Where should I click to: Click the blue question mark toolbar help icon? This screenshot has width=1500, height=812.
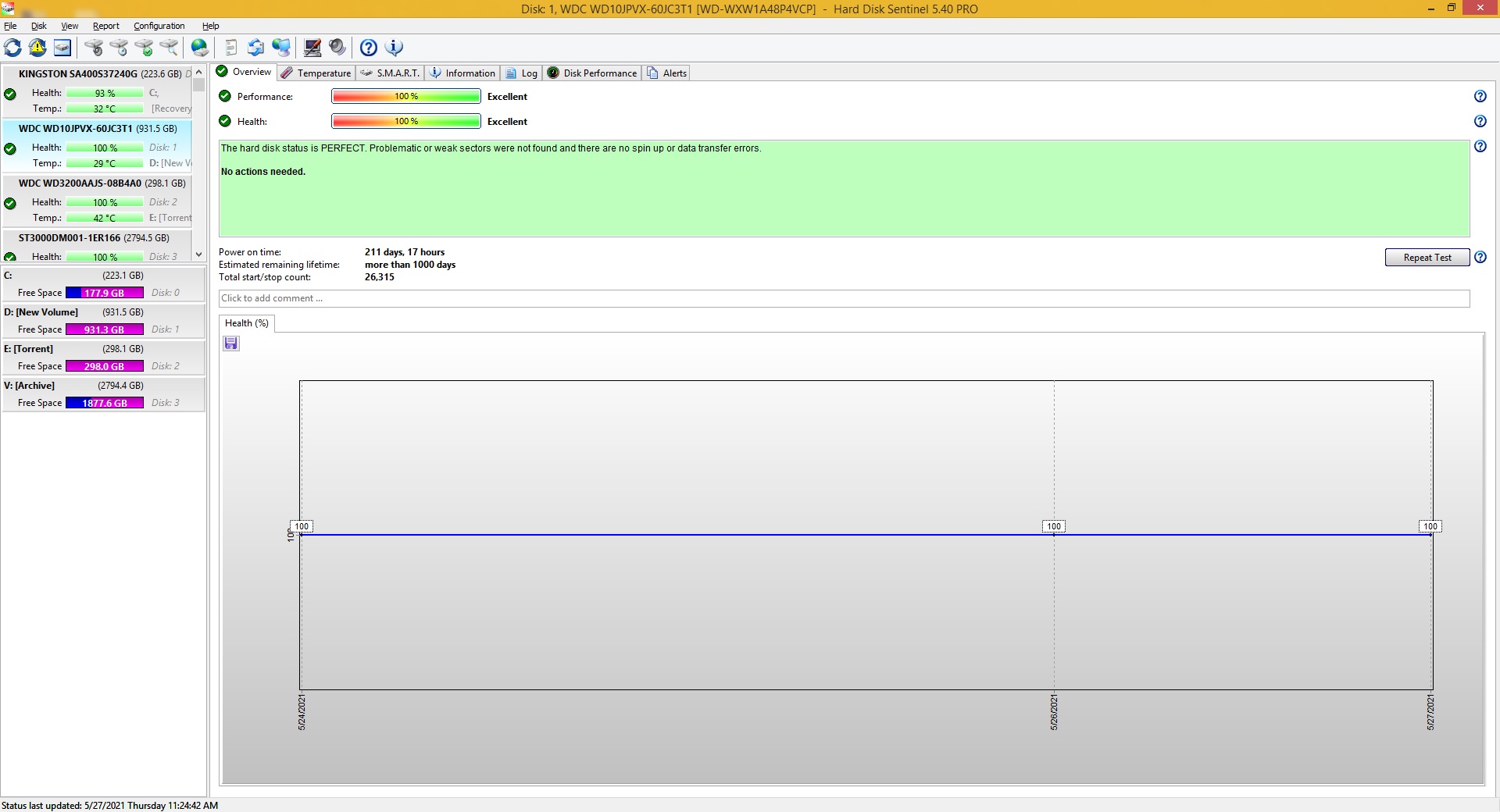(369, 48)
